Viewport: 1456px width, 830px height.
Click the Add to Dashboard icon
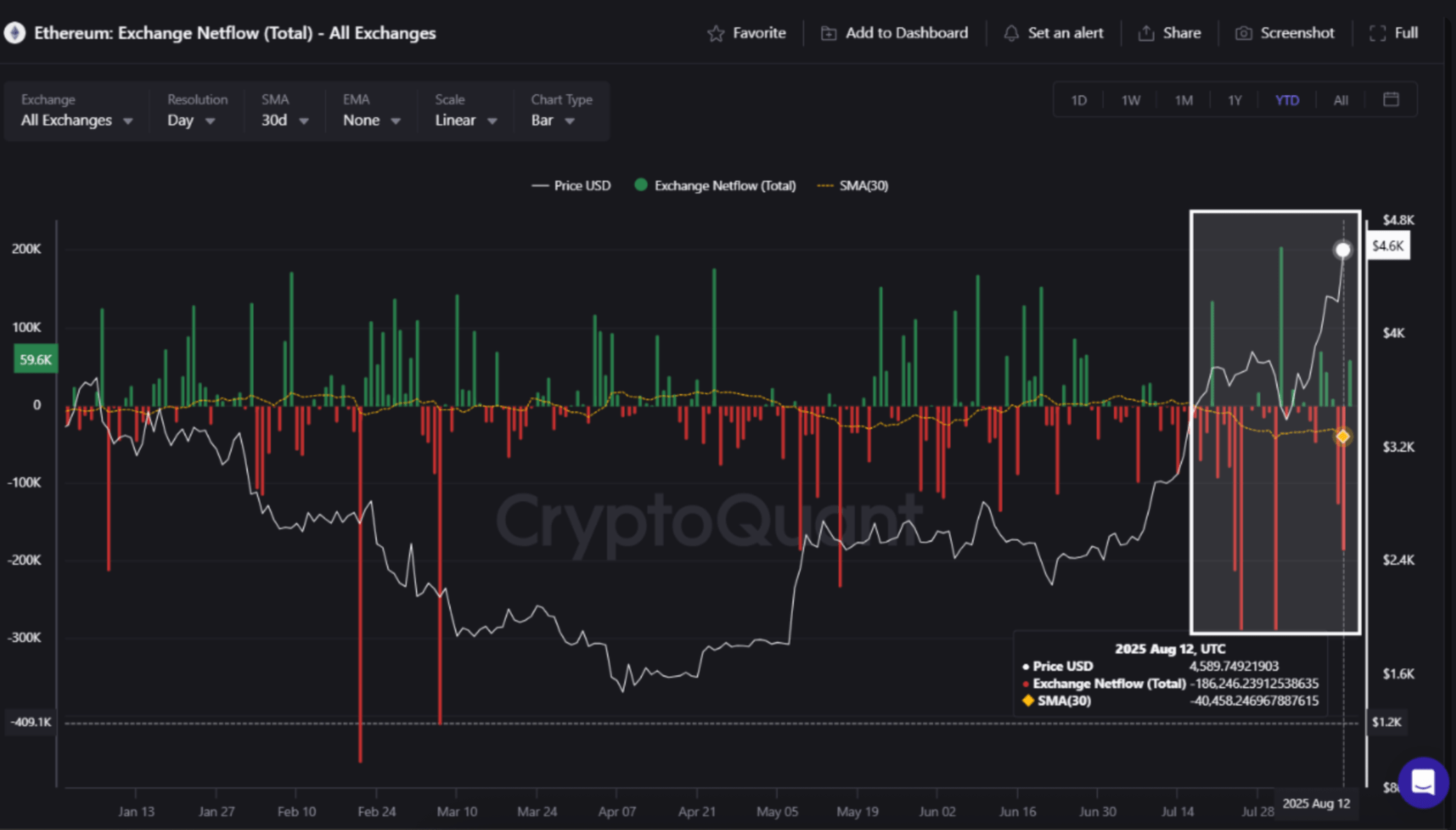(828, 33)
